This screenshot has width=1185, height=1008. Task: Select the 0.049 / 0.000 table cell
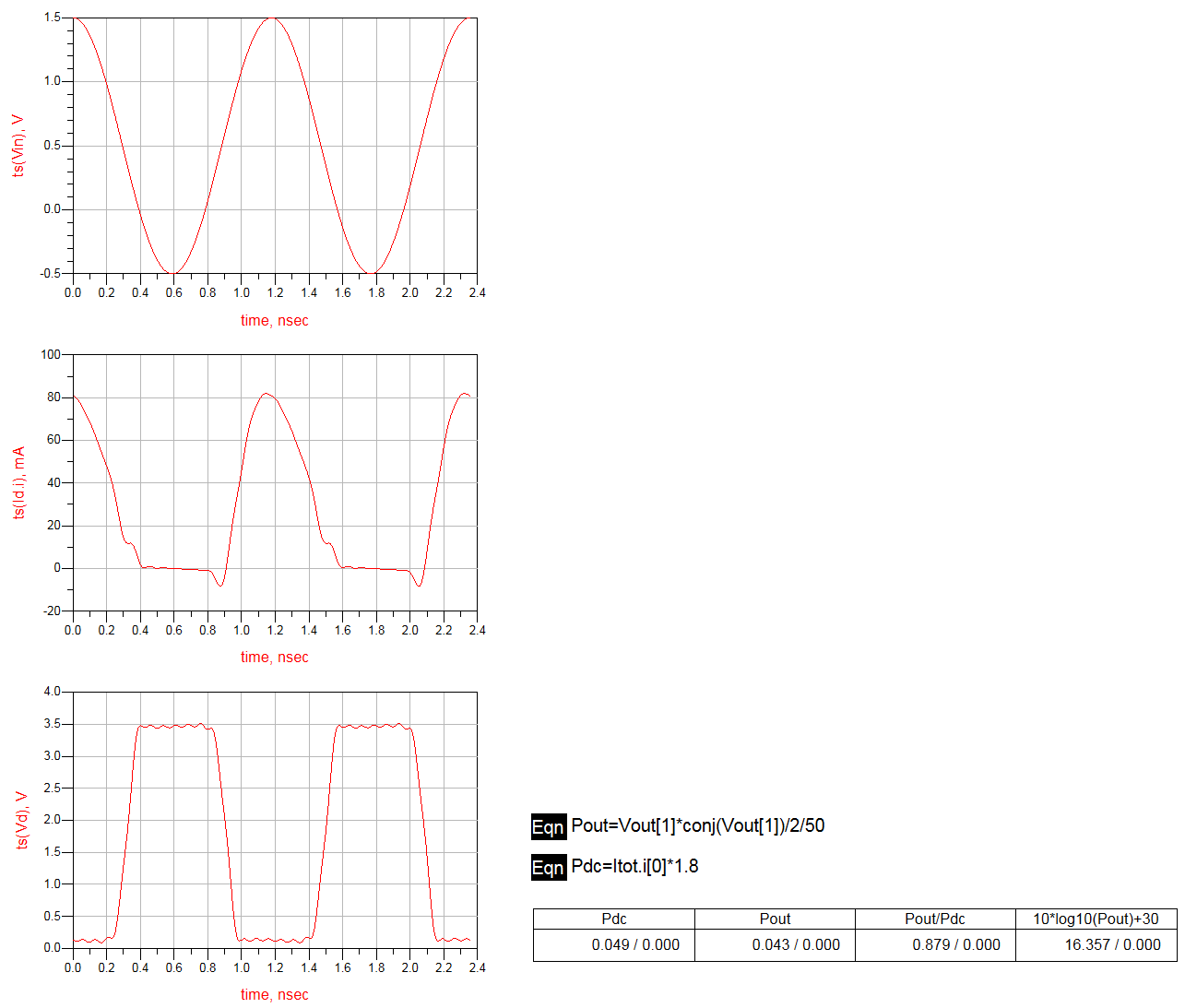(x=614, y=944)
